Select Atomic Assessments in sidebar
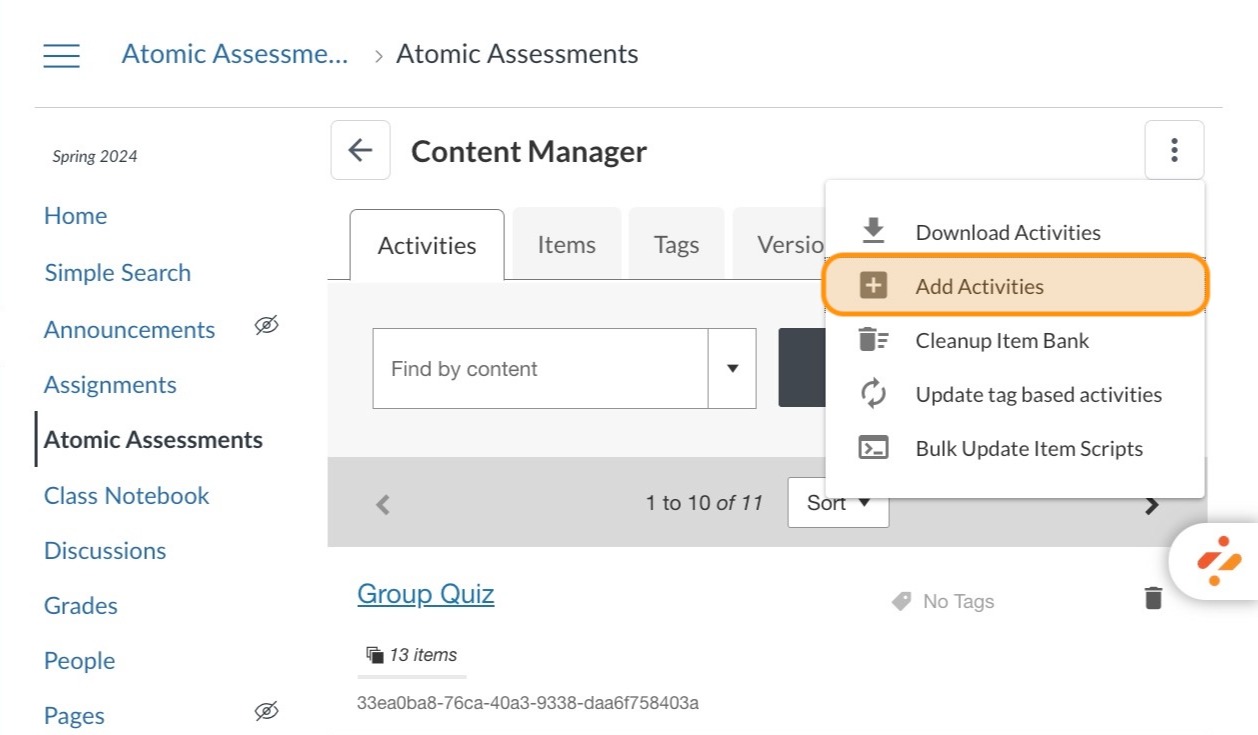 [x=153, y=440]
